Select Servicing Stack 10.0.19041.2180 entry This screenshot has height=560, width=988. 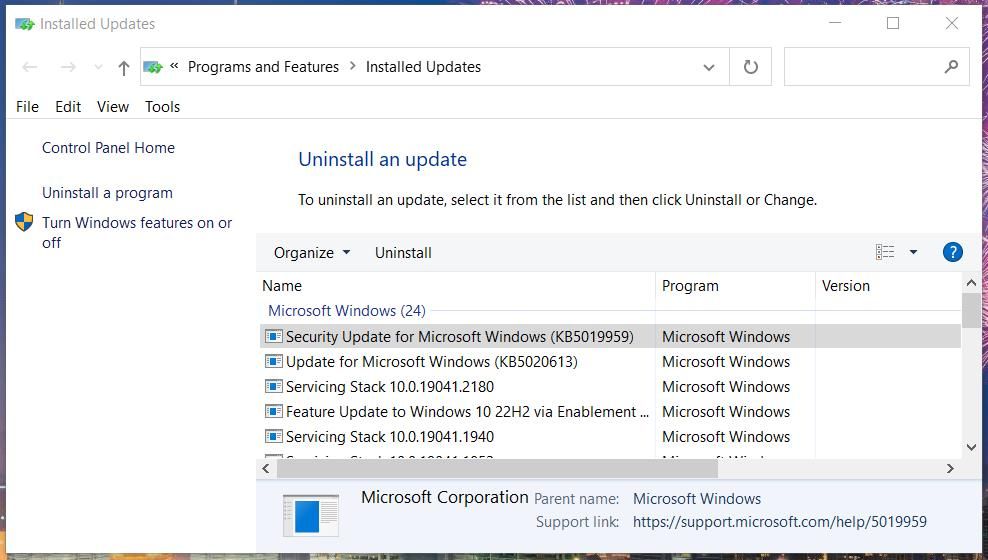pos(390,387)
